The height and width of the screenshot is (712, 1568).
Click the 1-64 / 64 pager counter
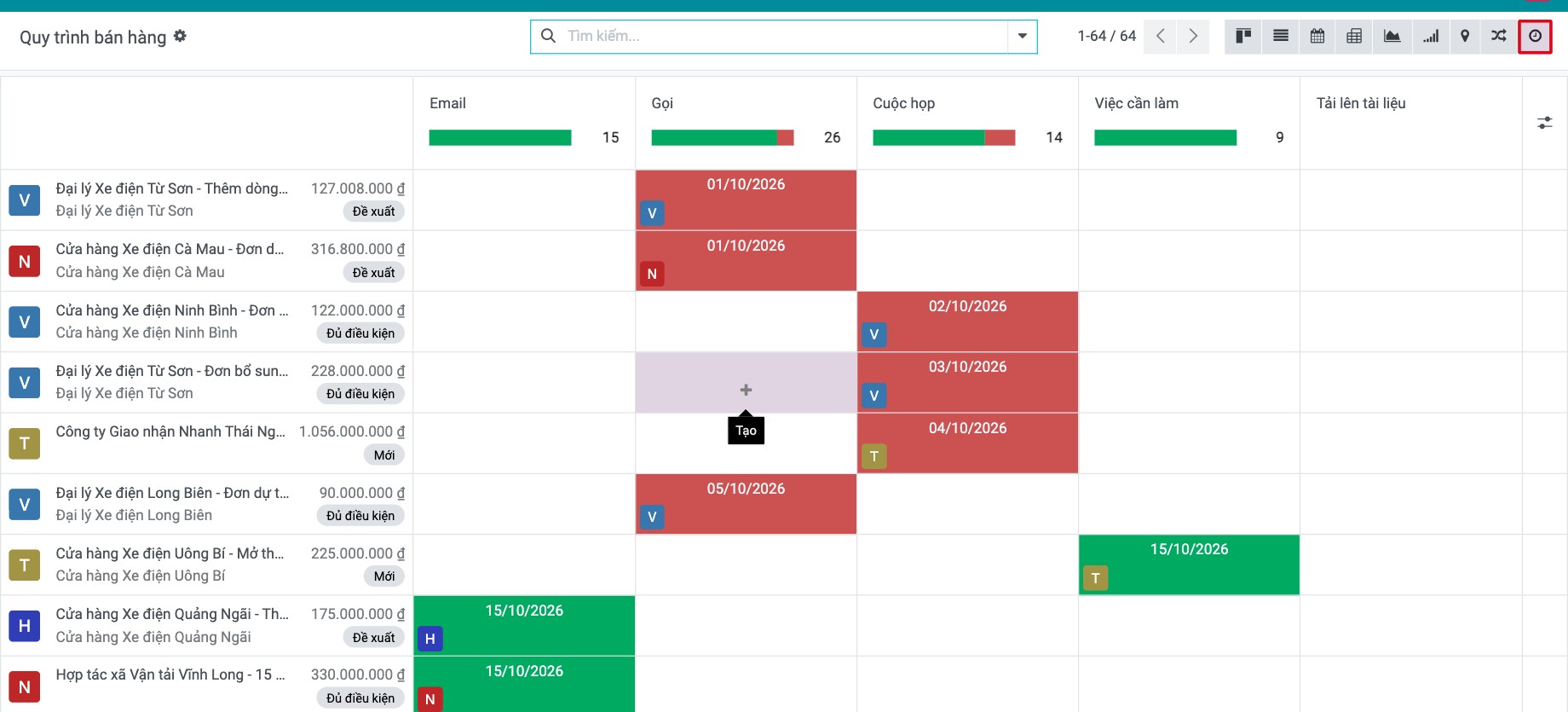tap(1106, 36)
